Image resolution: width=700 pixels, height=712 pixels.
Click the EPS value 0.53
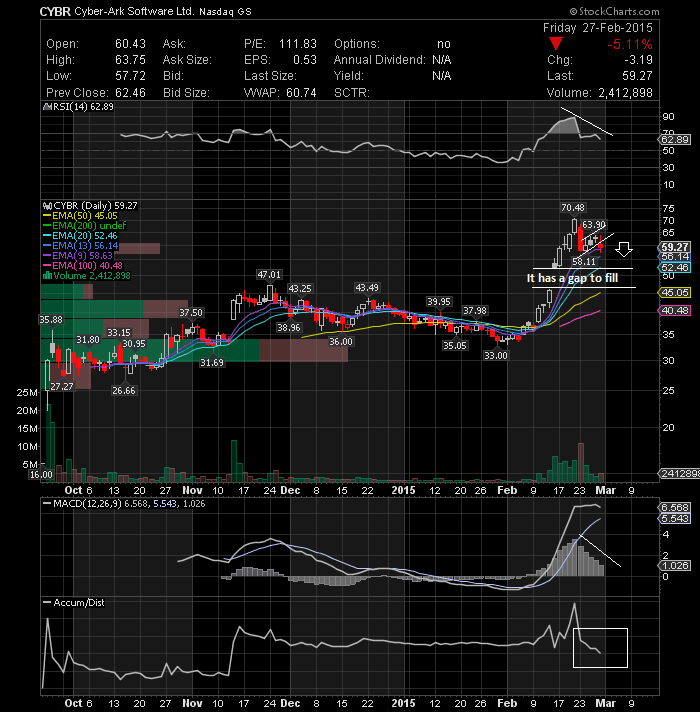[305, 60]
